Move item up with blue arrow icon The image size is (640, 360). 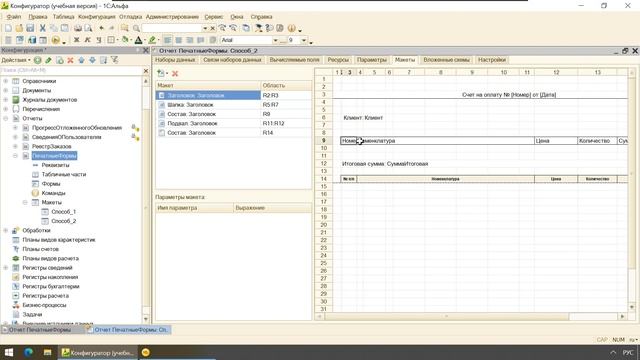pos(81,60)
